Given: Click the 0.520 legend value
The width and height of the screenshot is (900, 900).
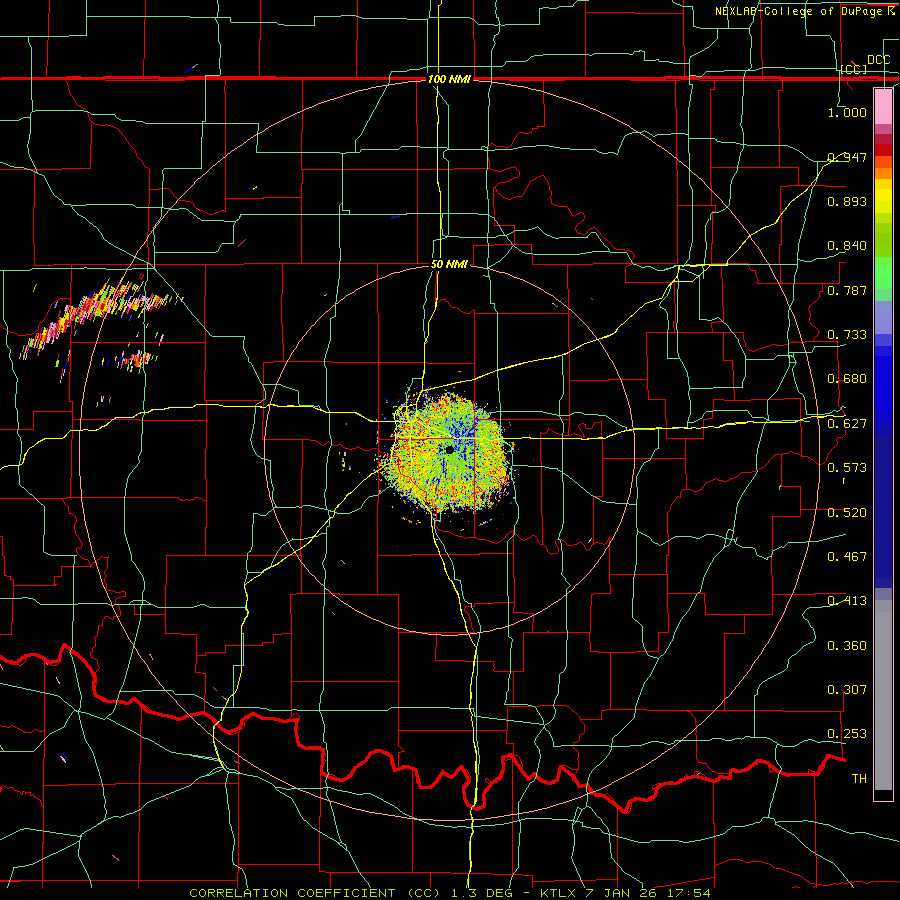Looking at the screenshot, I should click(847, 513).
